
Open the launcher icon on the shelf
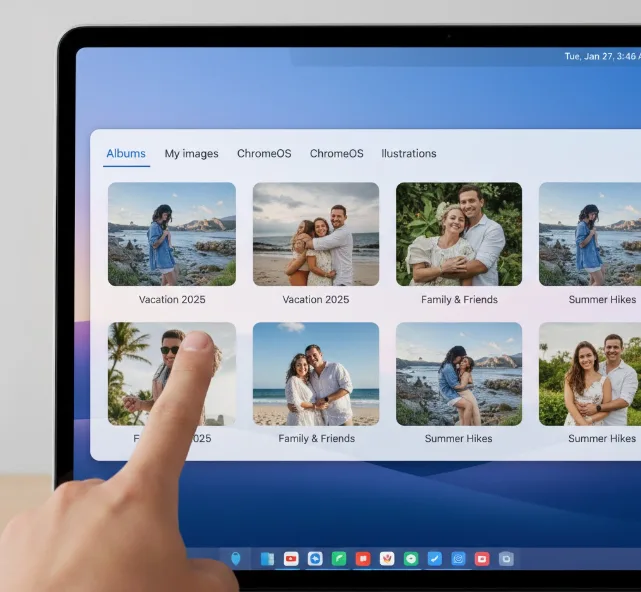(236, 558)
